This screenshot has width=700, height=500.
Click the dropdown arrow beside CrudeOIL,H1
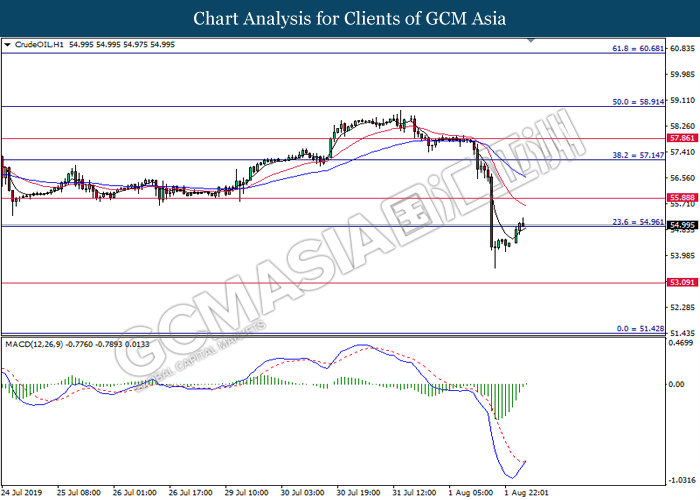pyautogui.click(x=7, y=45)
